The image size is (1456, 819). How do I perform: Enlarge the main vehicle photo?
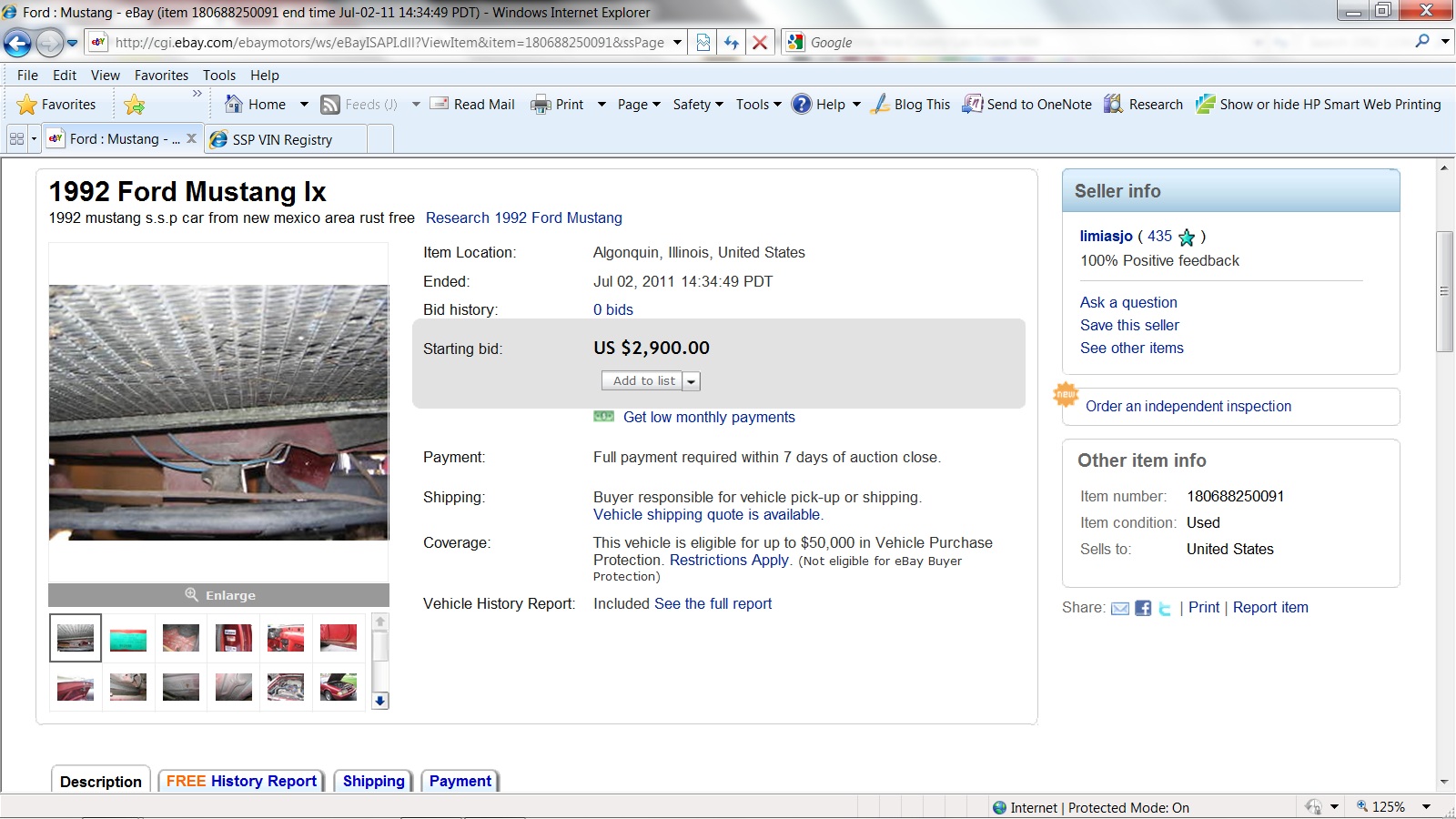point(218,595)
